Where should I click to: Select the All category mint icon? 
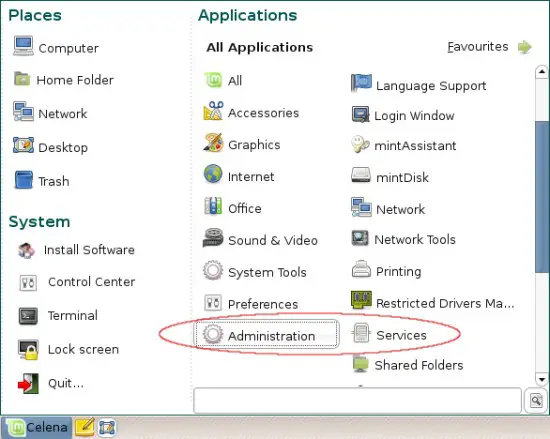tap(213, 80)
